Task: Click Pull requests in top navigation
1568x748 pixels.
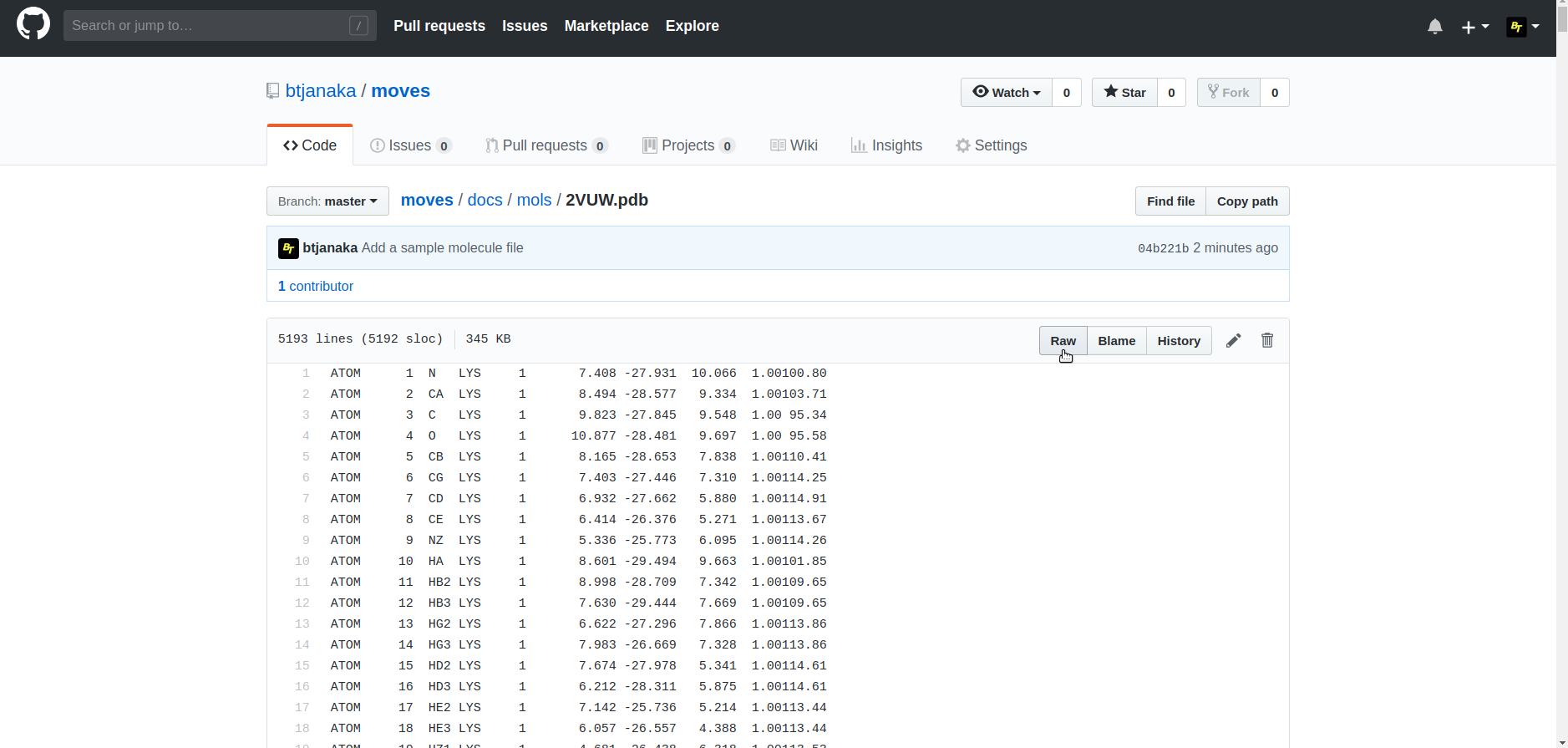Action: click(x=439, y=26)
